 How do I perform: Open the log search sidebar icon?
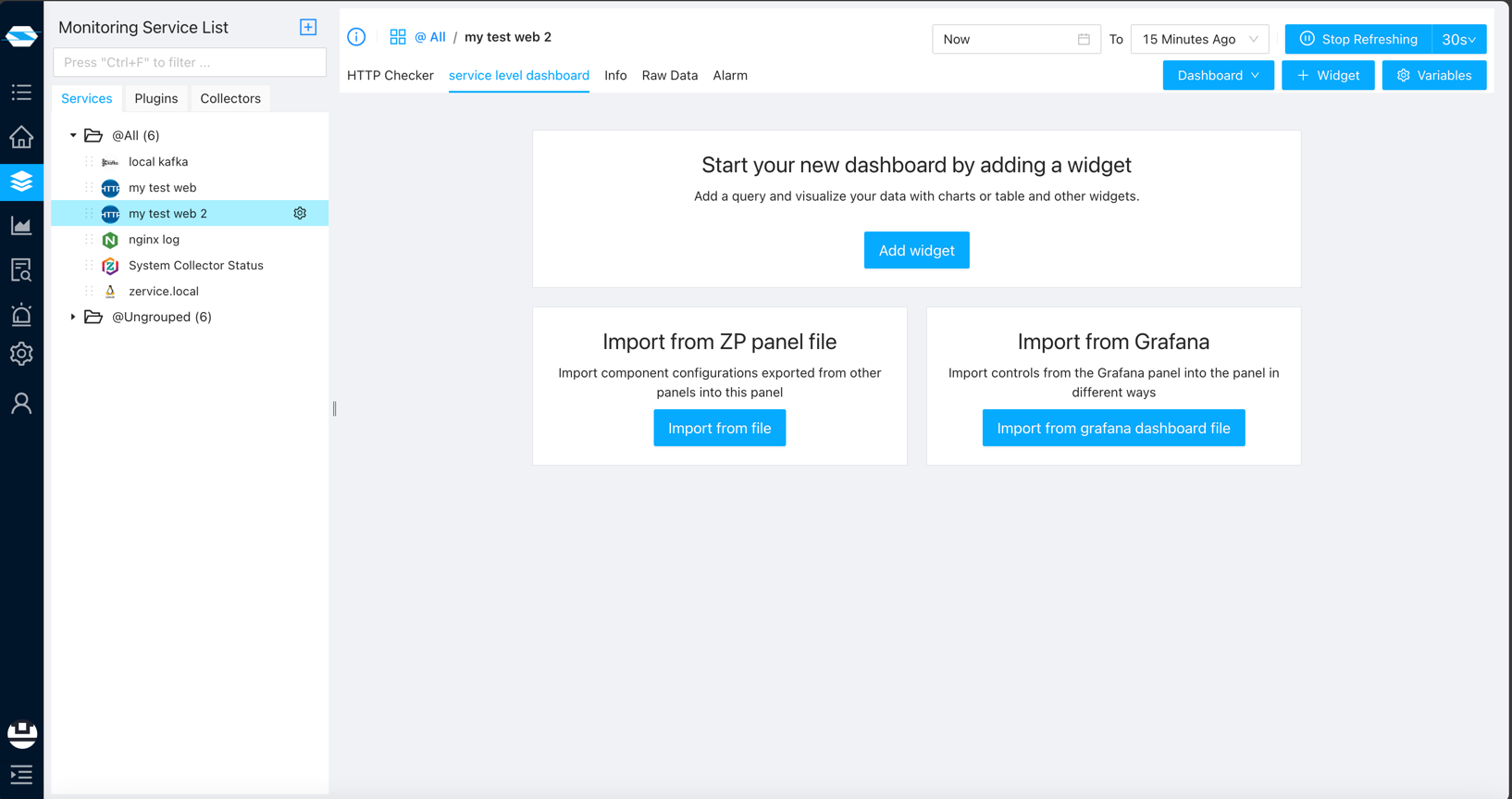tap(21, 269)
